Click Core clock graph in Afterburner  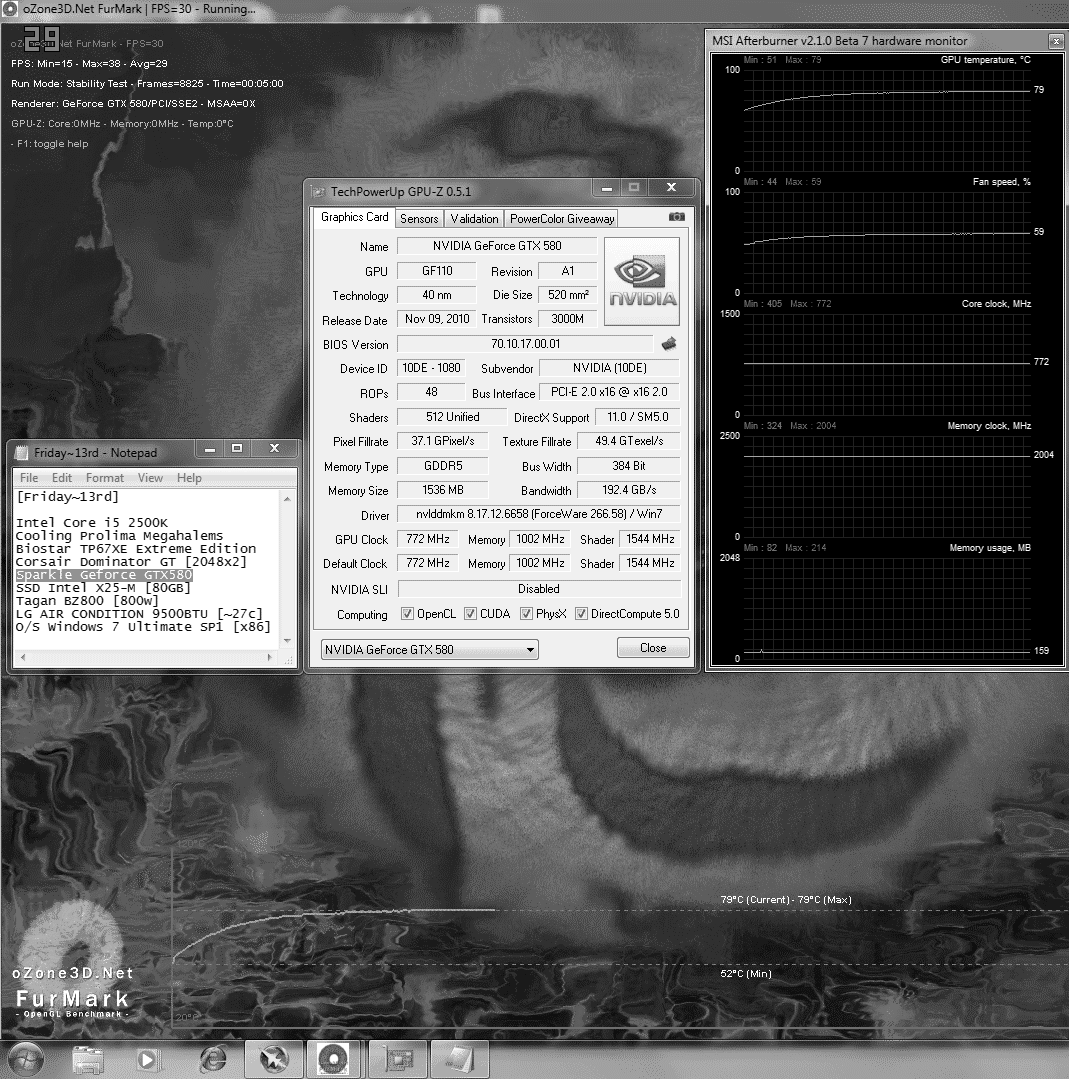pos(887,364)
